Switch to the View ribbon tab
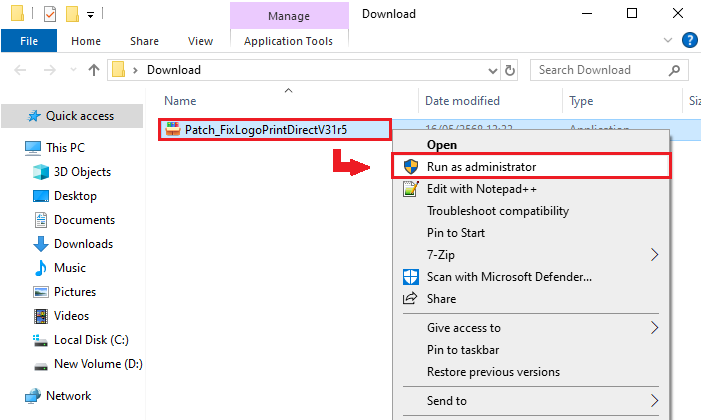 (x=200, y=41)
